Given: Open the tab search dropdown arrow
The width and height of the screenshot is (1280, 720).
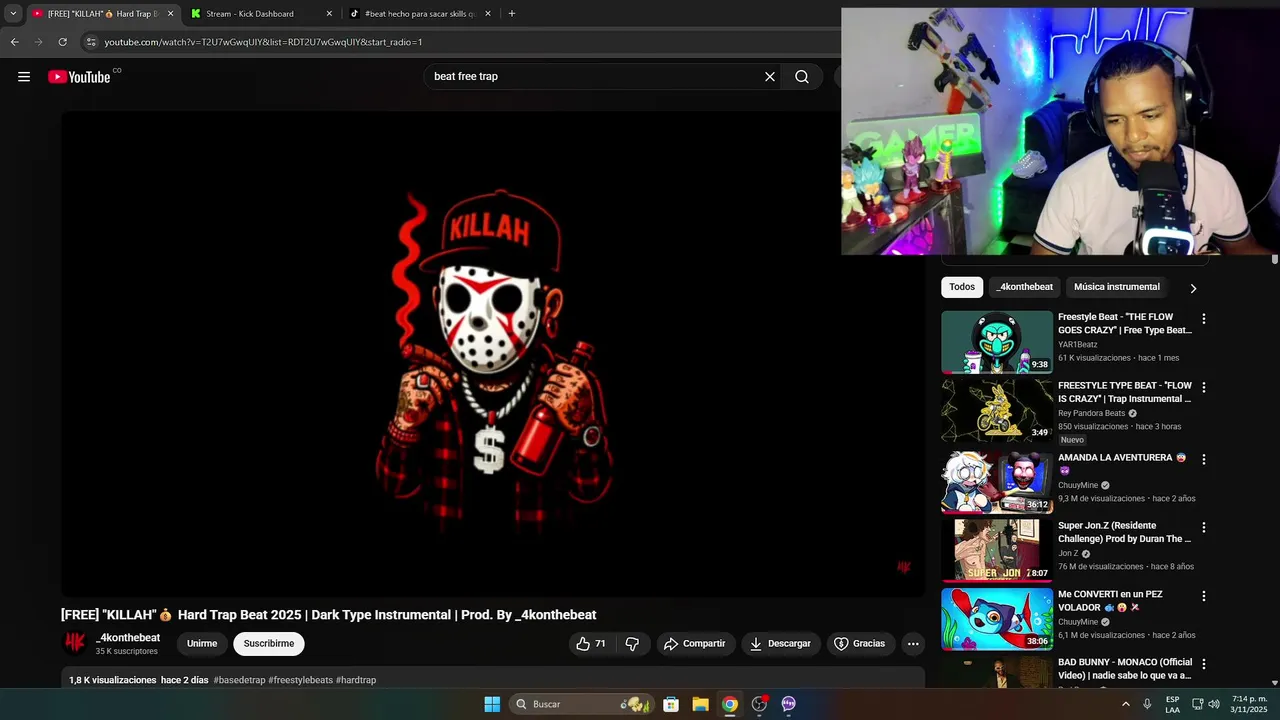Looking at the screenshot, I should point(13,14).
